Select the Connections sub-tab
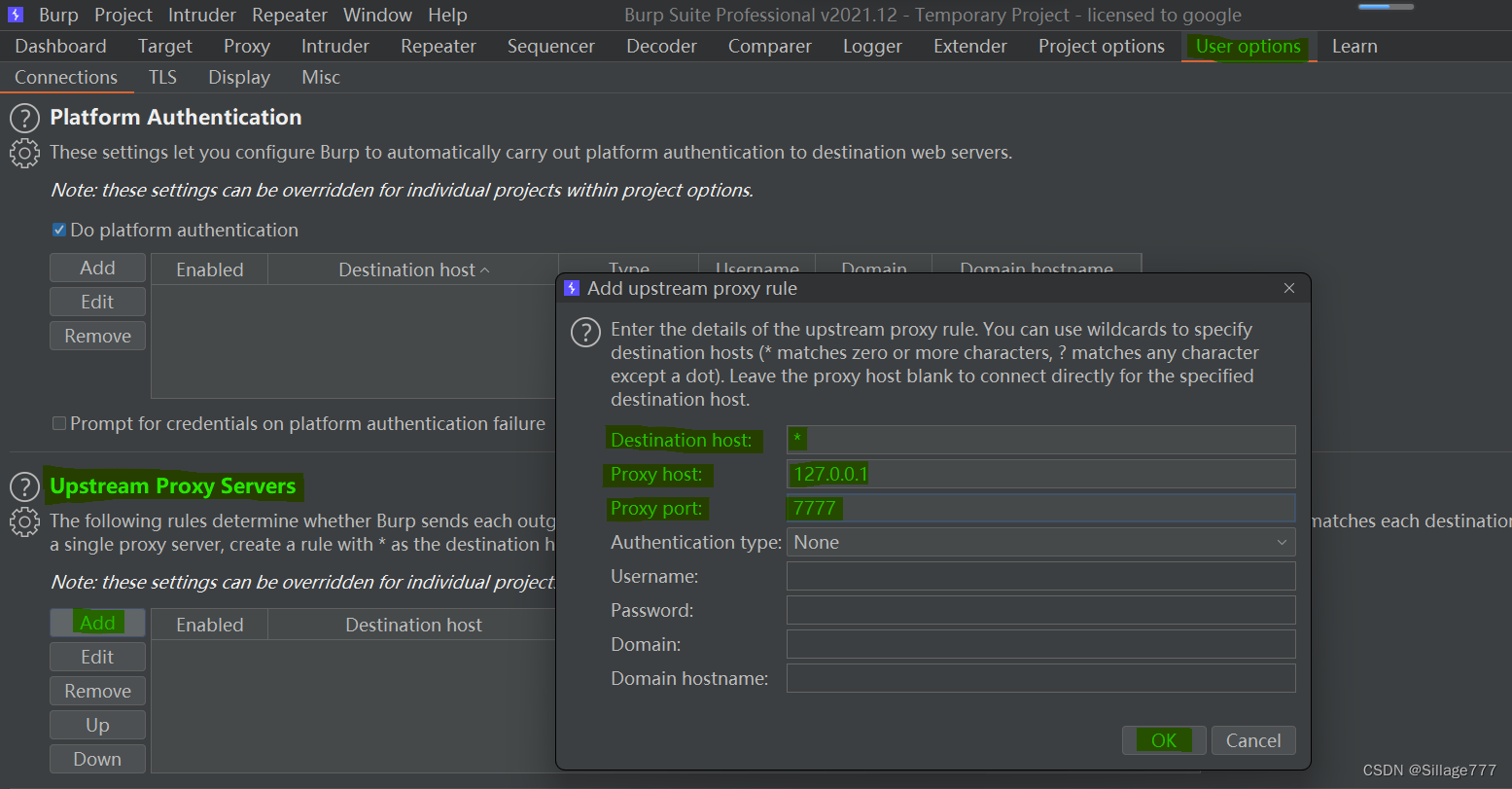The width and height of the screenshot is (1512, 789). pos(66,77)
